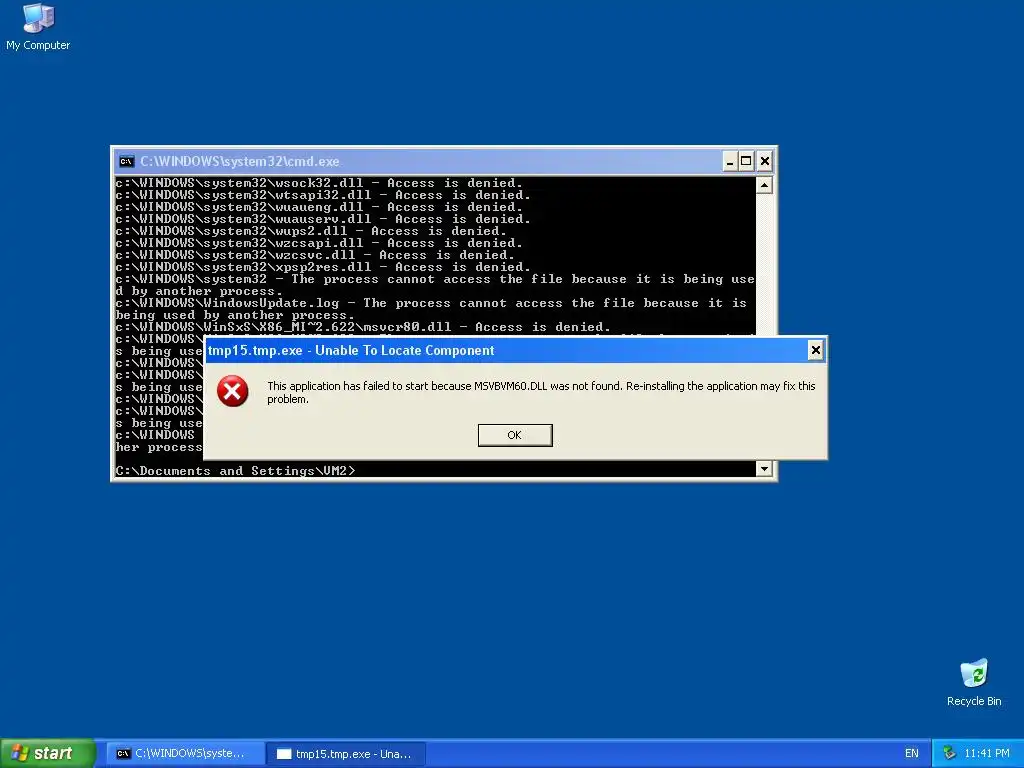This screenshot has height=768, width=1024.
Task: Click the 11:41 PM taskbar clock
Action: [987, 754]
